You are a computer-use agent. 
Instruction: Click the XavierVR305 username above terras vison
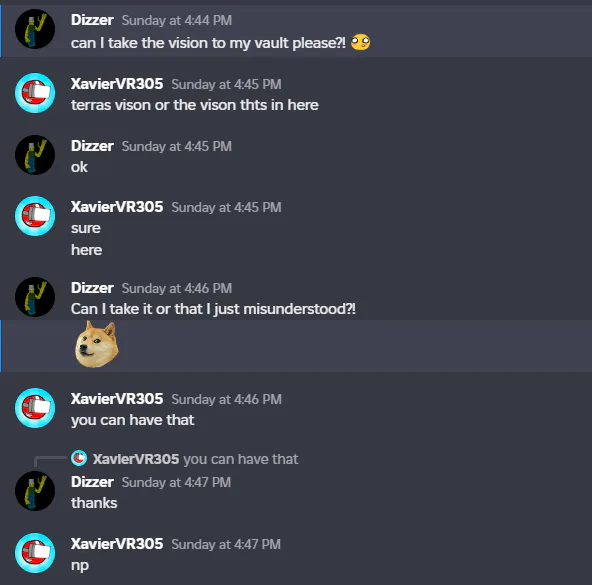click(x=117, y=84)
